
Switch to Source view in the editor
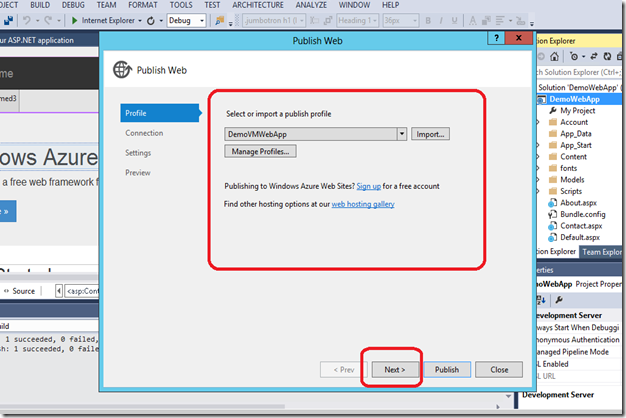pyautogui.click(x=20, y=291)
